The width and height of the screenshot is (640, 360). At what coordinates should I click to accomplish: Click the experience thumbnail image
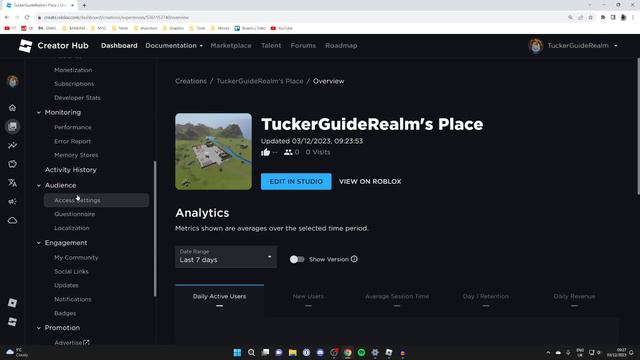click(x=213, y=151)
